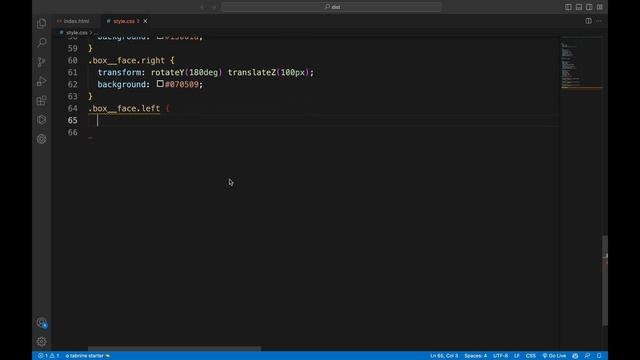Open the Customize Layout icon
Screen dimensions: 640x360
pyautogui.click(x=600, y=7)
